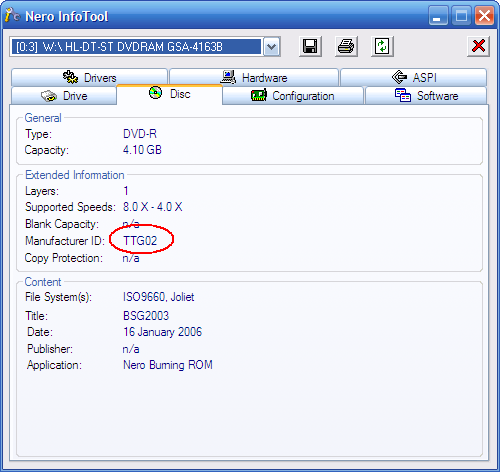Click the DVD-R type value
The width and height of the screenshot is (500, 472).
140,134
